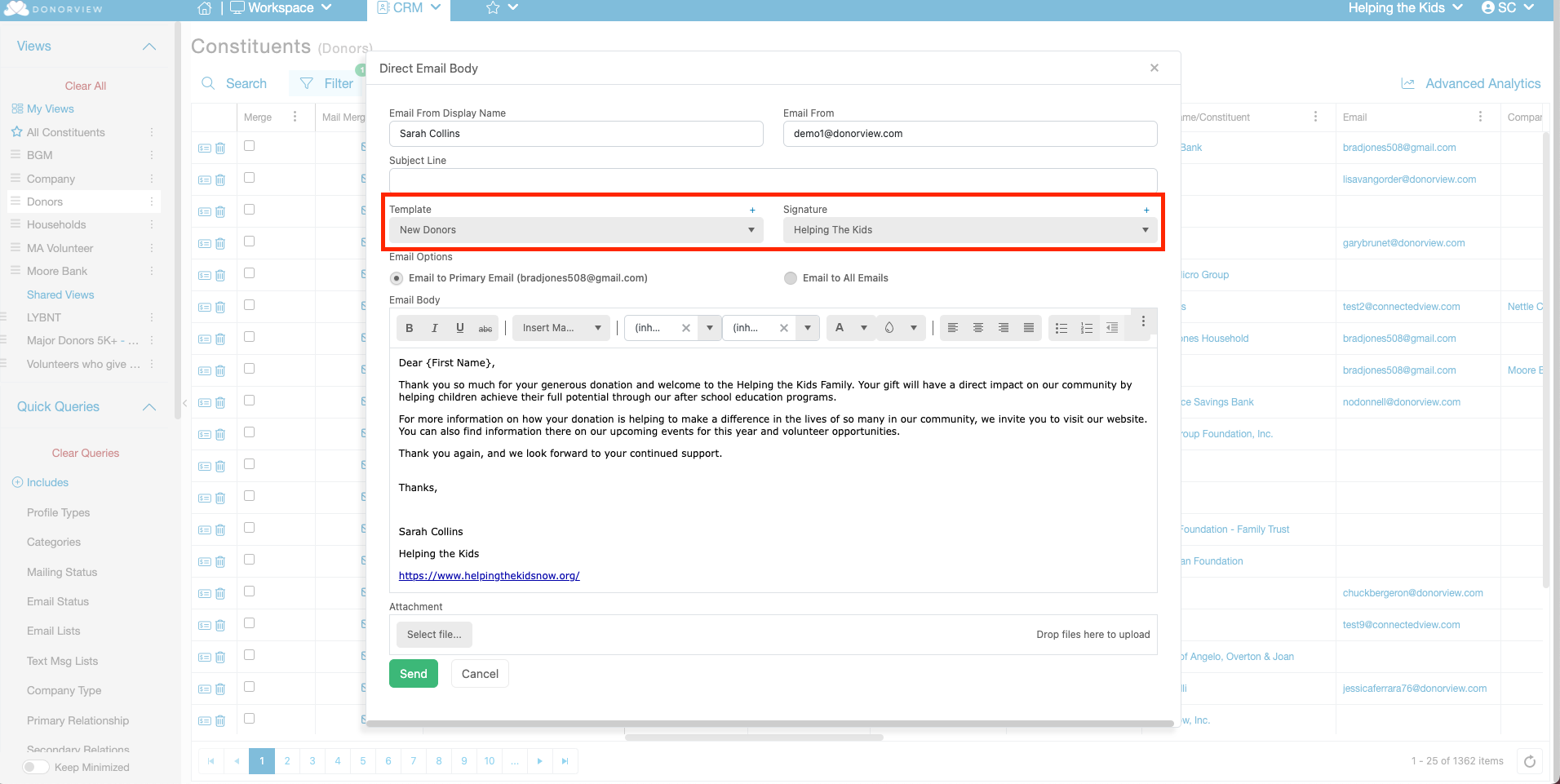1560x784 pixels.
Task: Close the Direct Email Body dialog
Action: pyautogui.click(x=1154, y=68)
